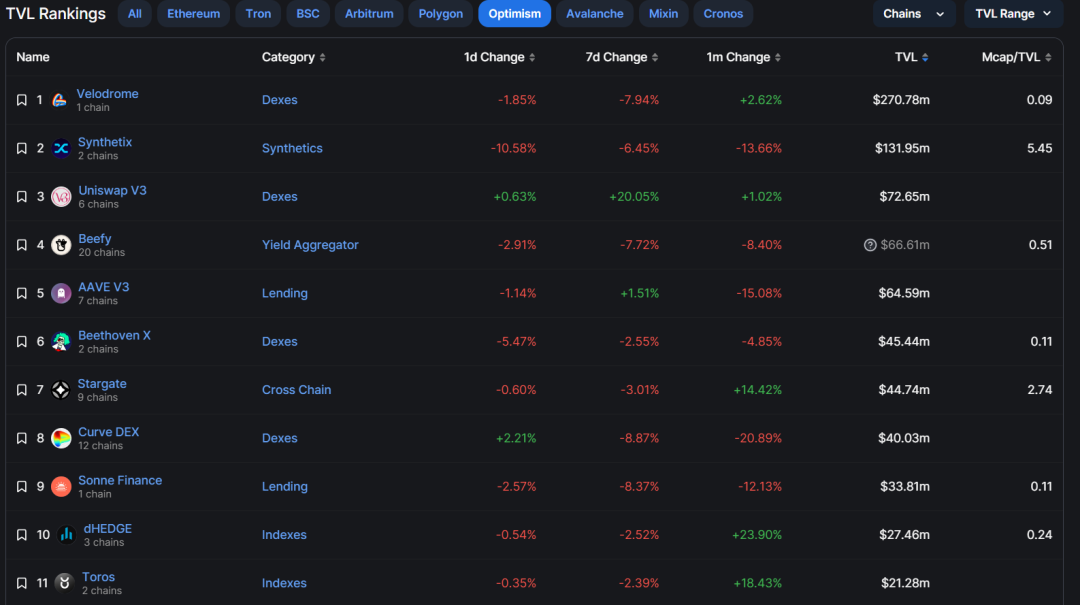Sort by TVL using the sort arrows
Screen dimensions: 1080x605
[925, 57]
